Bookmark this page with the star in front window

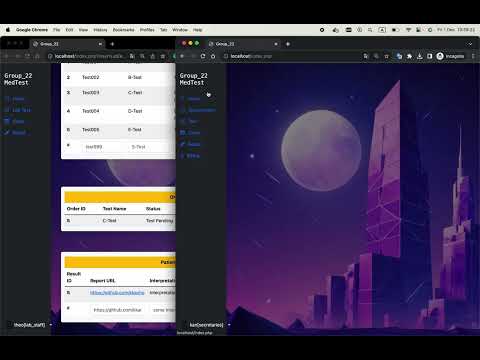click(387, 56)
